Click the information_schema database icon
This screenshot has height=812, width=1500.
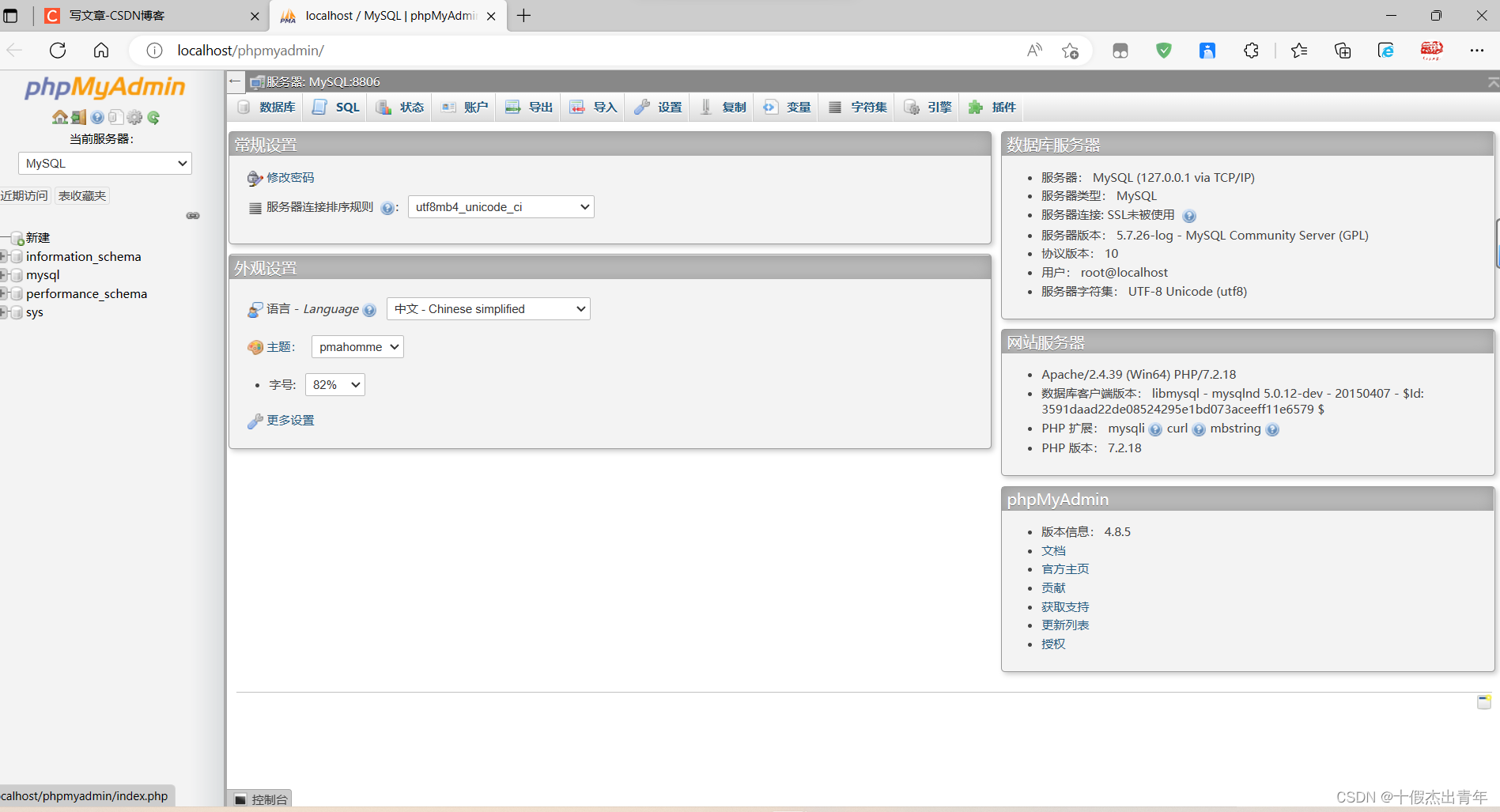[17, 257]
